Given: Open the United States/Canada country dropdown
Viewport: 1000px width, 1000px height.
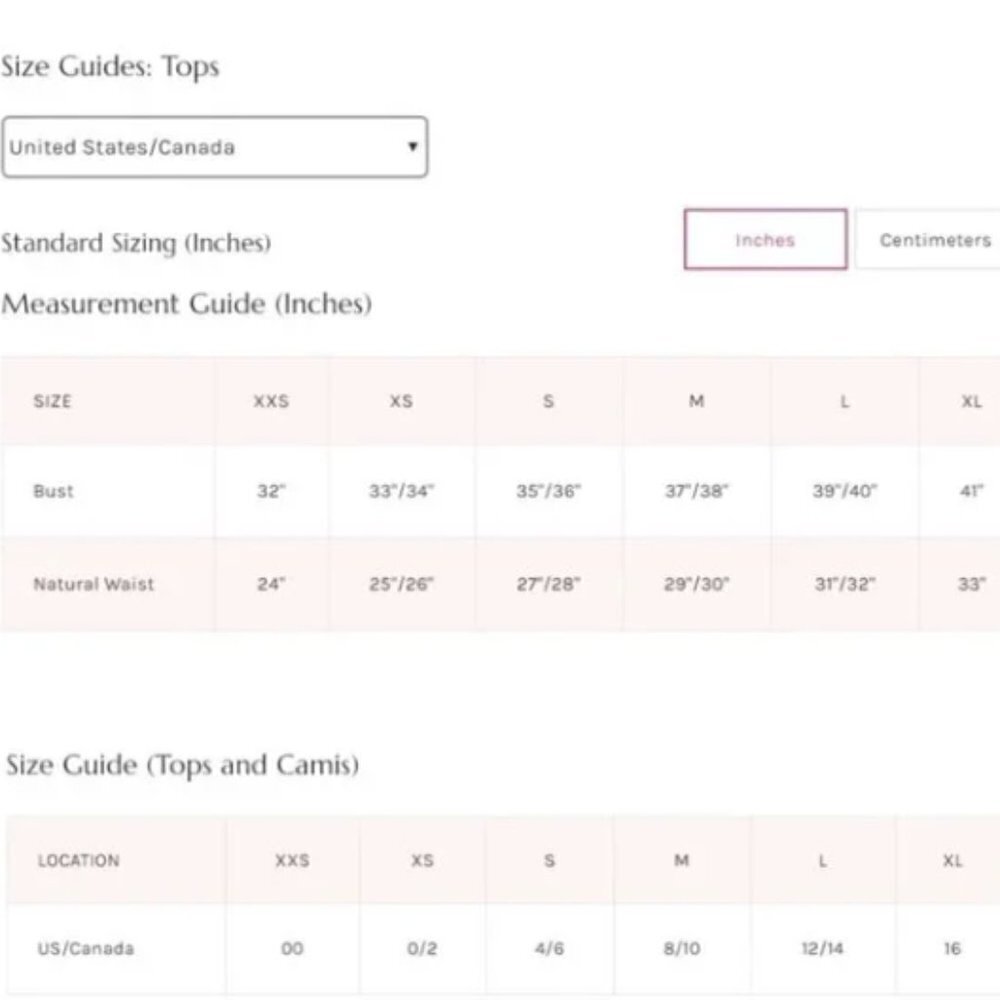Looking at the screenshot, I should click(x=213, y=147).
